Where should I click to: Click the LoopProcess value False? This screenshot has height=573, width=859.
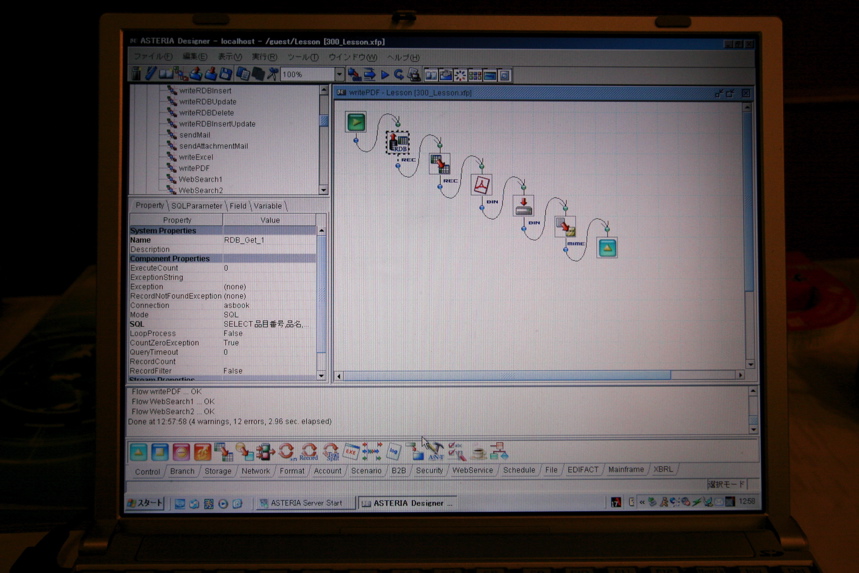269,334
